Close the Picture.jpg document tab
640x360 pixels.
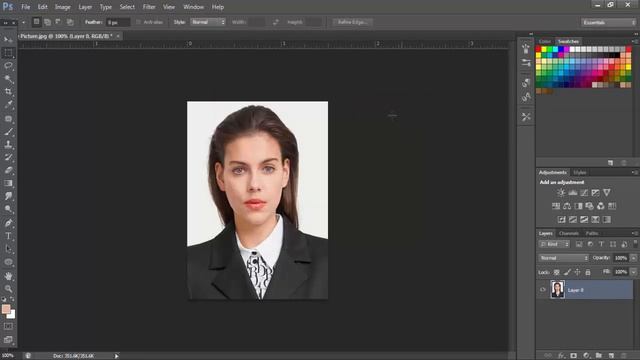(x=118, y=36)
